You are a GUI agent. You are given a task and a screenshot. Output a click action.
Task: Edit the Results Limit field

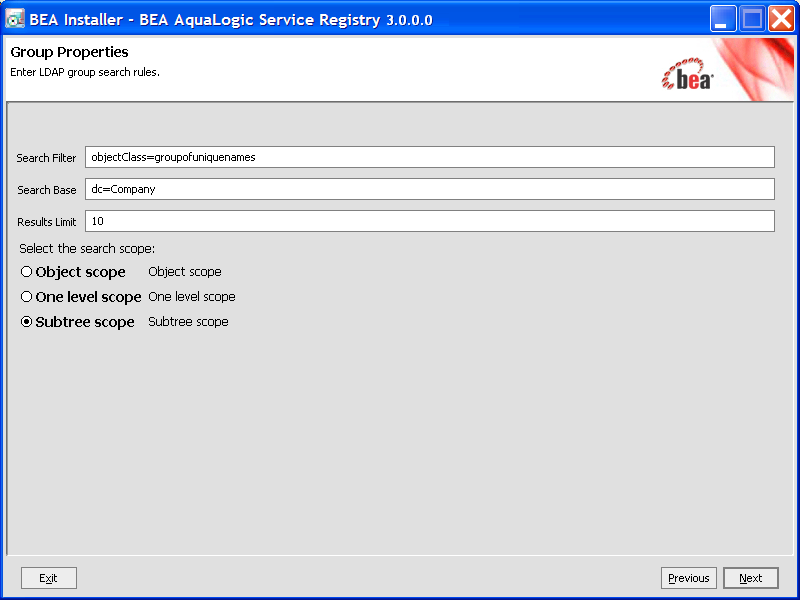pyautogui.click(x=430, y=221)
